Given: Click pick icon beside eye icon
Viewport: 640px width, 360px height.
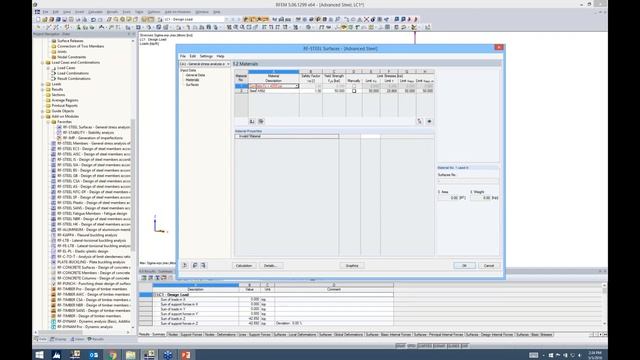Looking at the screenshot, I should pyautogui.click(x=420, y=121).
